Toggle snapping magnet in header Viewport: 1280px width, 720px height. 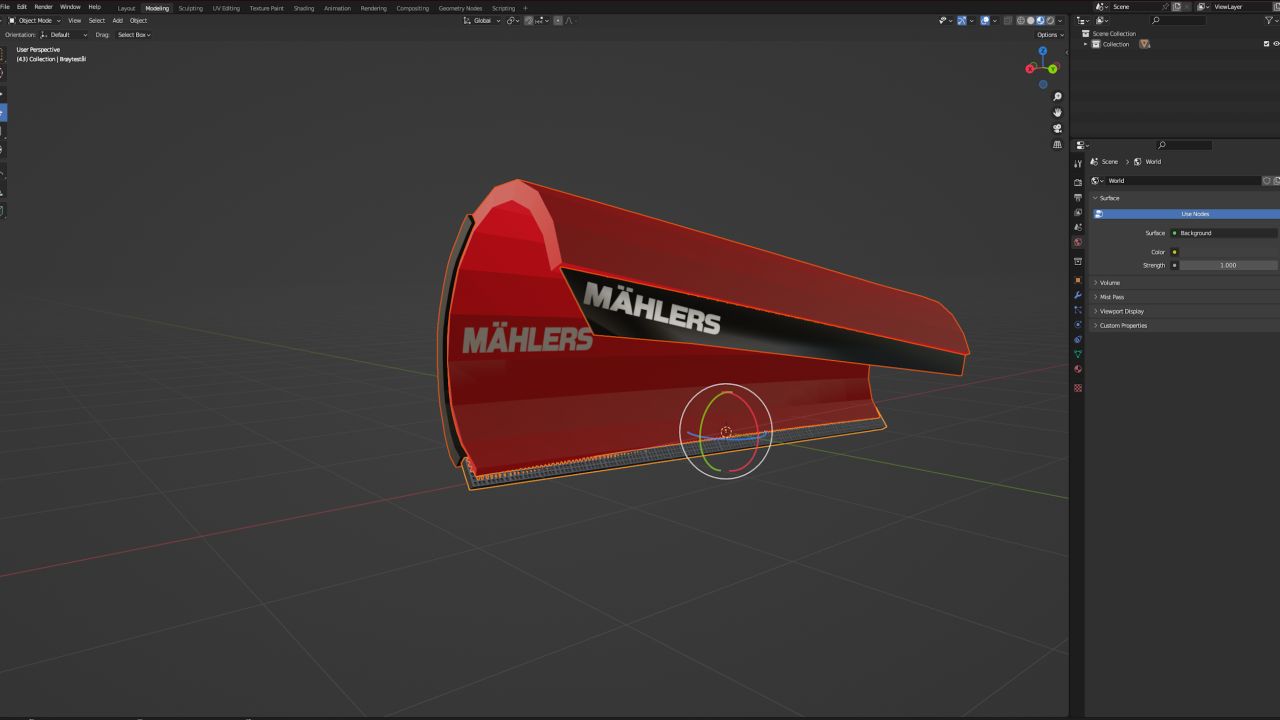coord(529,20)
